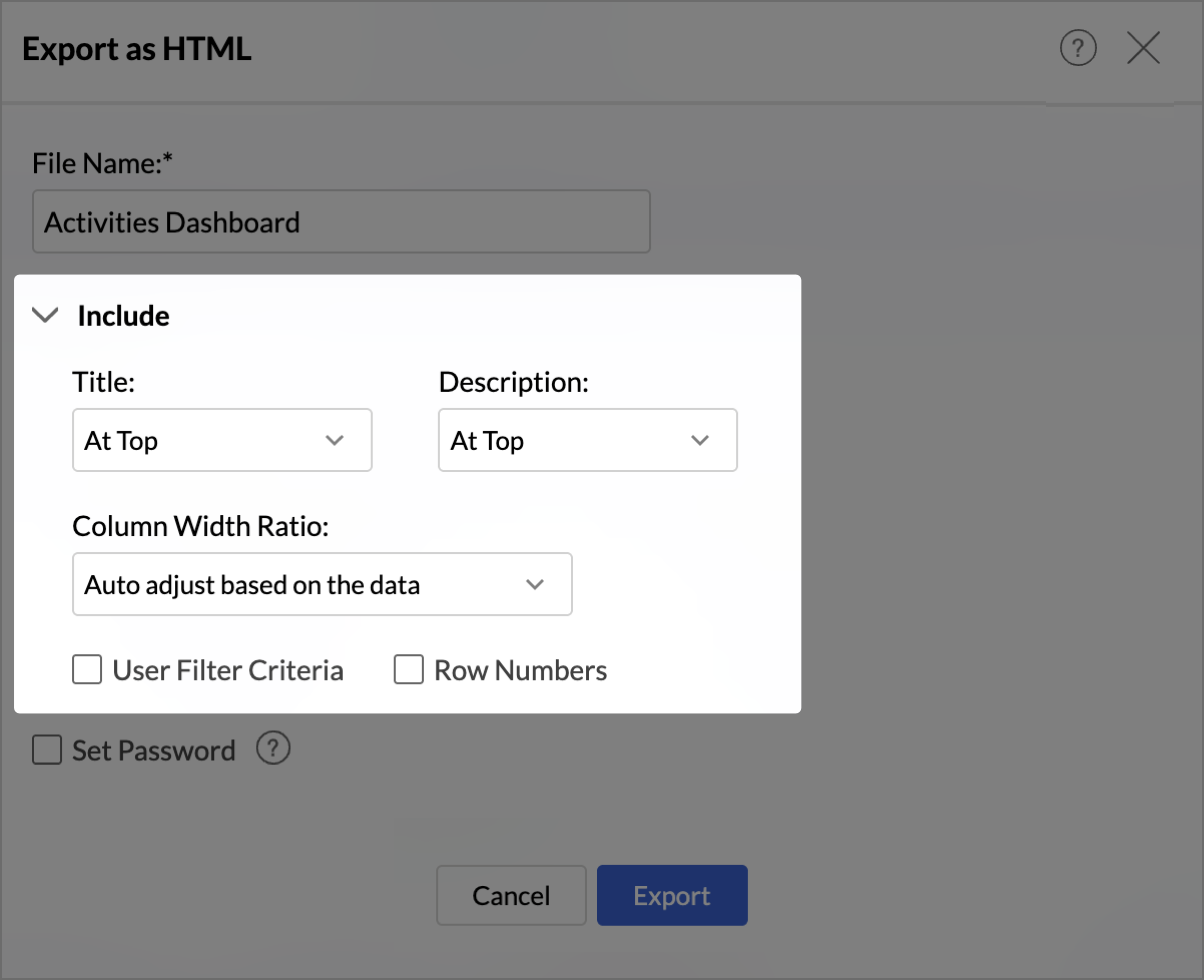
Task: Click the "User Filter Criteria" label text
Action: 228,670
